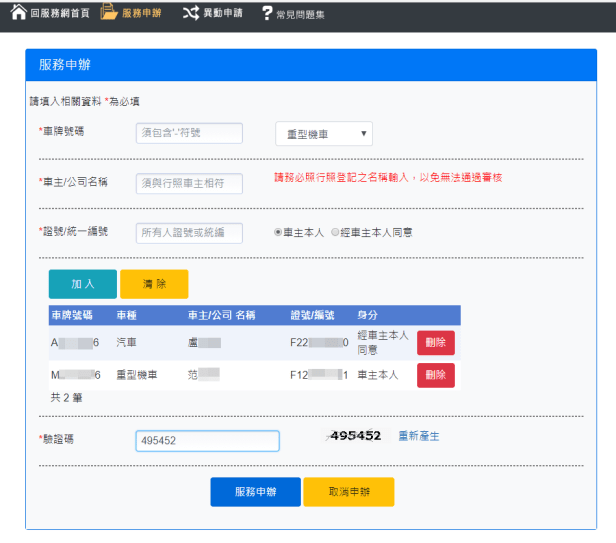Delete the 汽車 row entry
The image size is (616, 543).
[x=435, y=342]
